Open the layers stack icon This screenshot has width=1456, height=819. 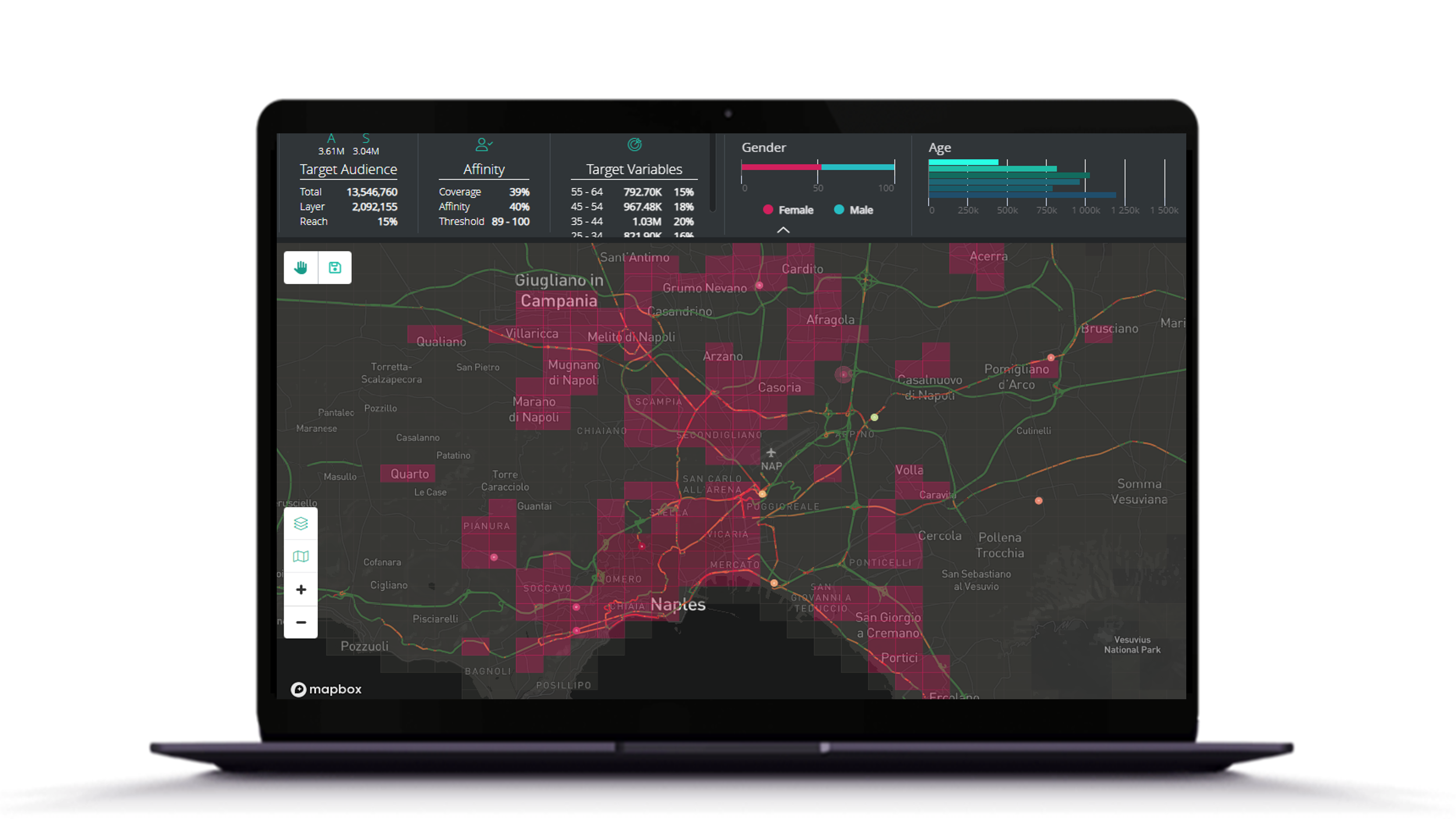pyautogui.click(x=301, y=523)
